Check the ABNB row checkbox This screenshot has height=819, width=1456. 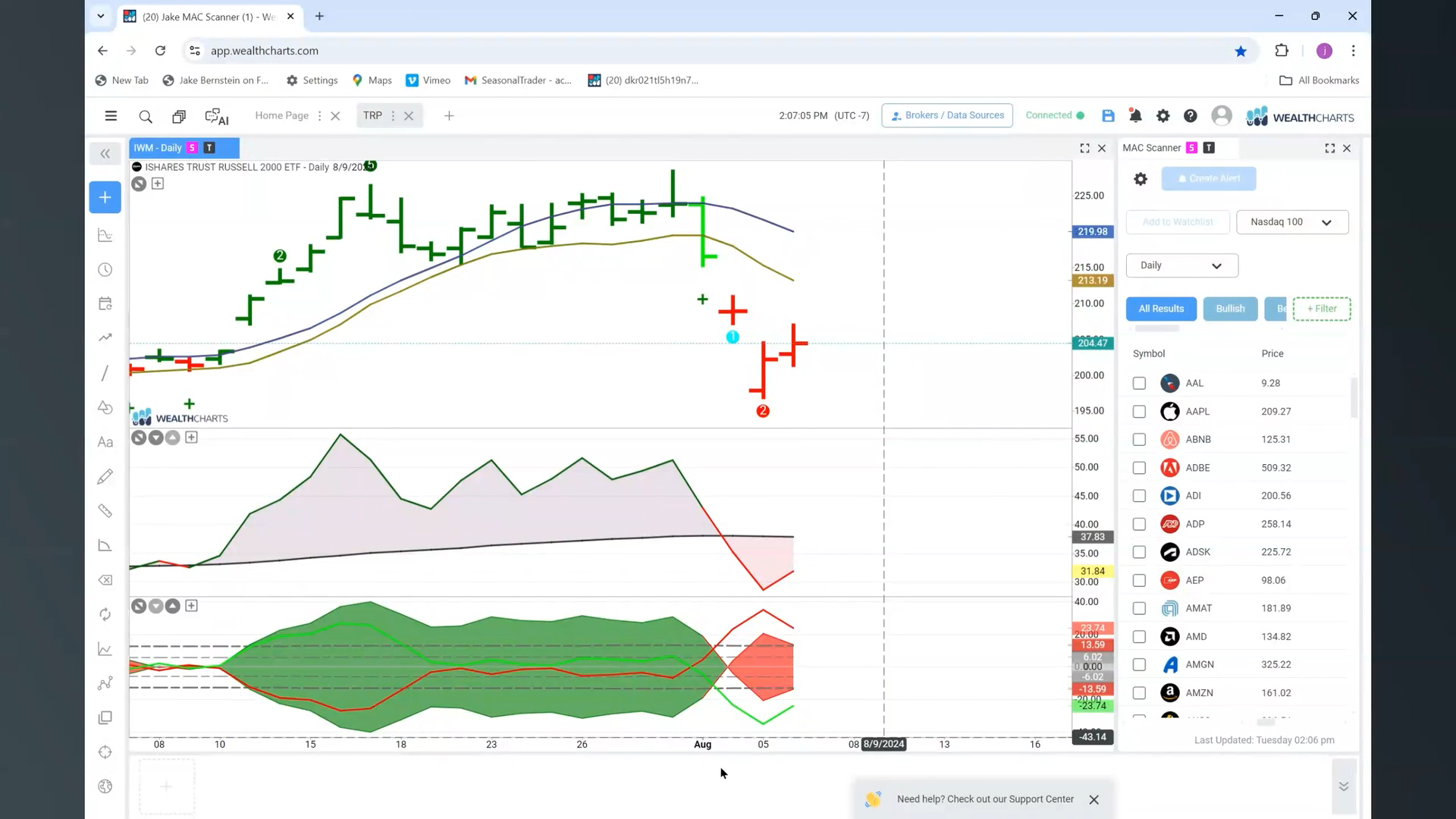click(1139, 440)
